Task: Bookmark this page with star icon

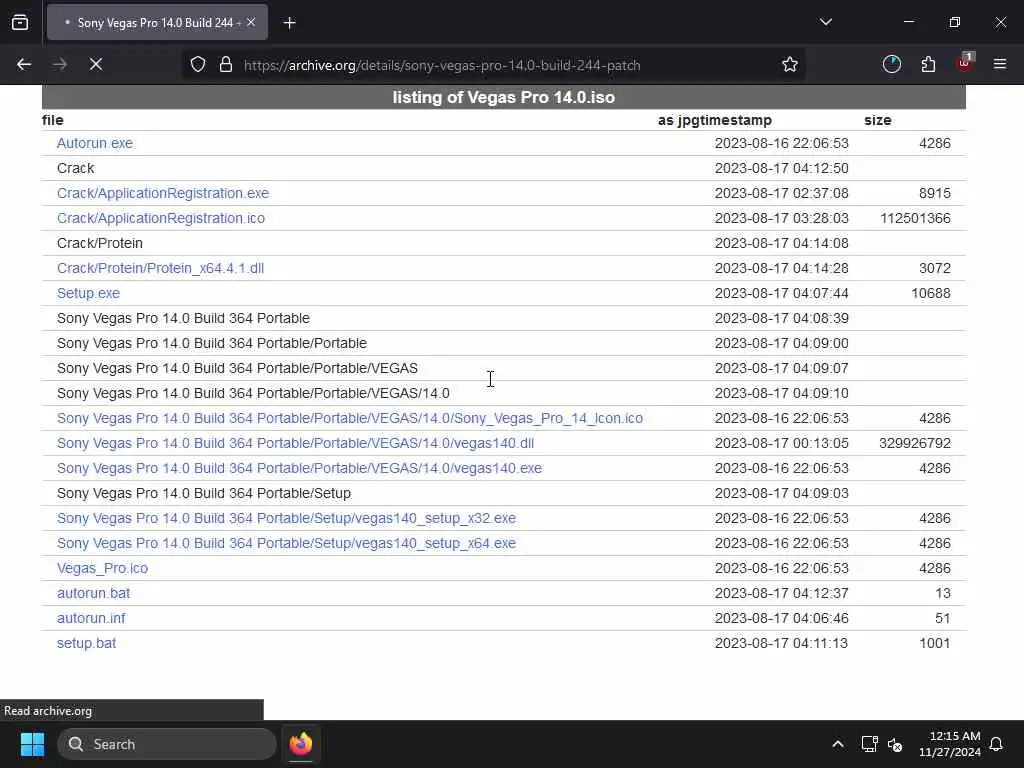Action: (x=790, y=65)
